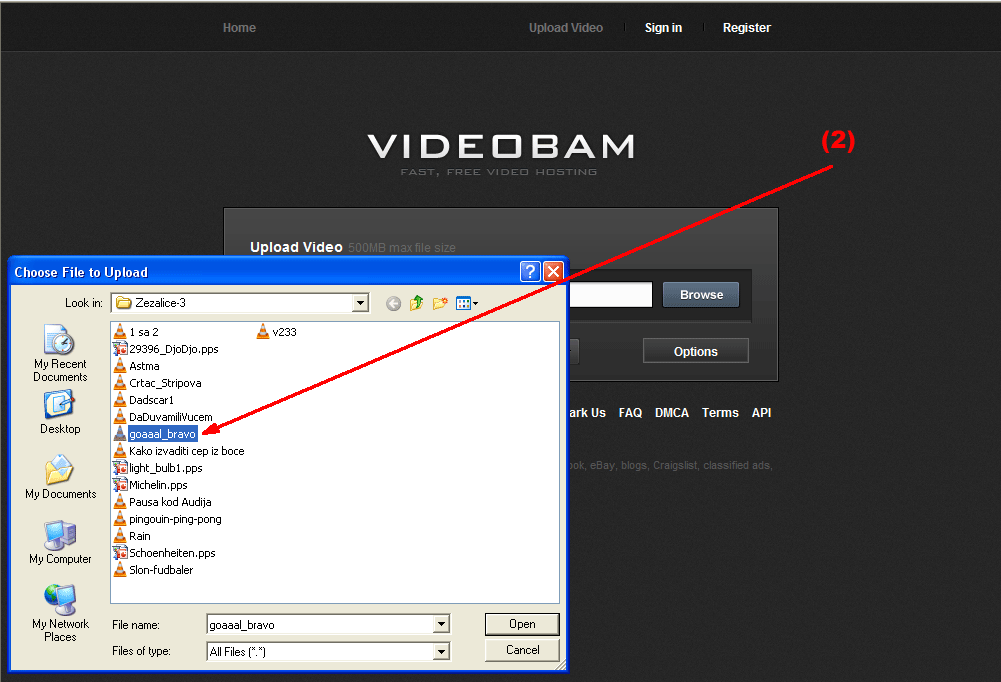
Task: Open the FAQ footer link
Action: tap(630, 413)
